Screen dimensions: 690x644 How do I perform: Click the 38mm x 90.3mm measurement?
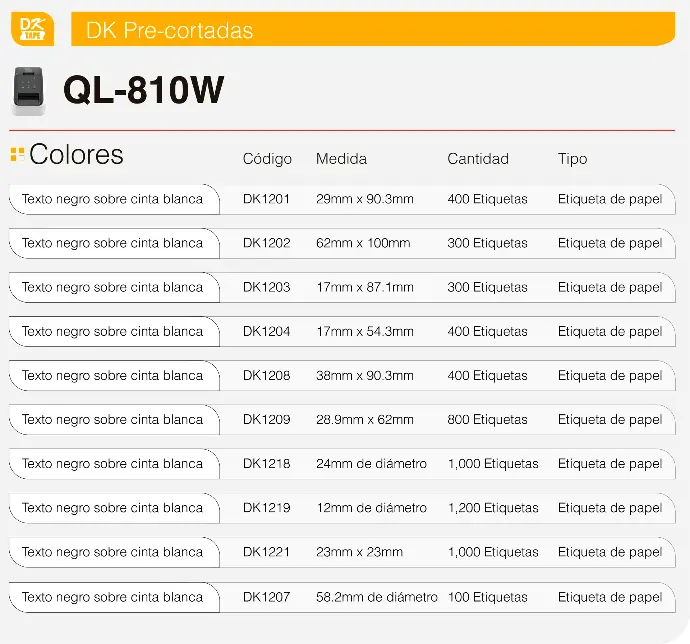pos(365,375)
